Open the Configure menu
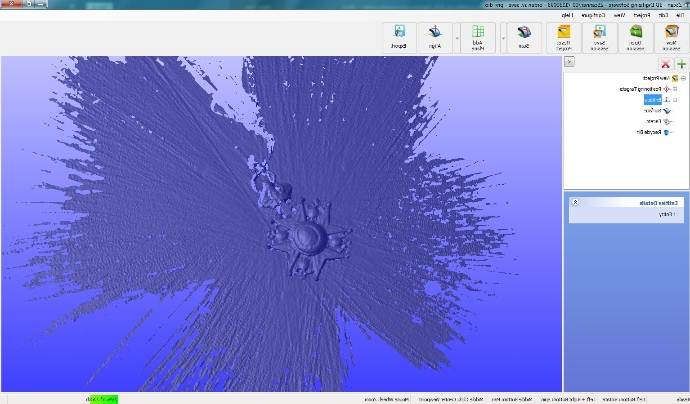Viewport: 690px width, 404px height. [594, 15]
